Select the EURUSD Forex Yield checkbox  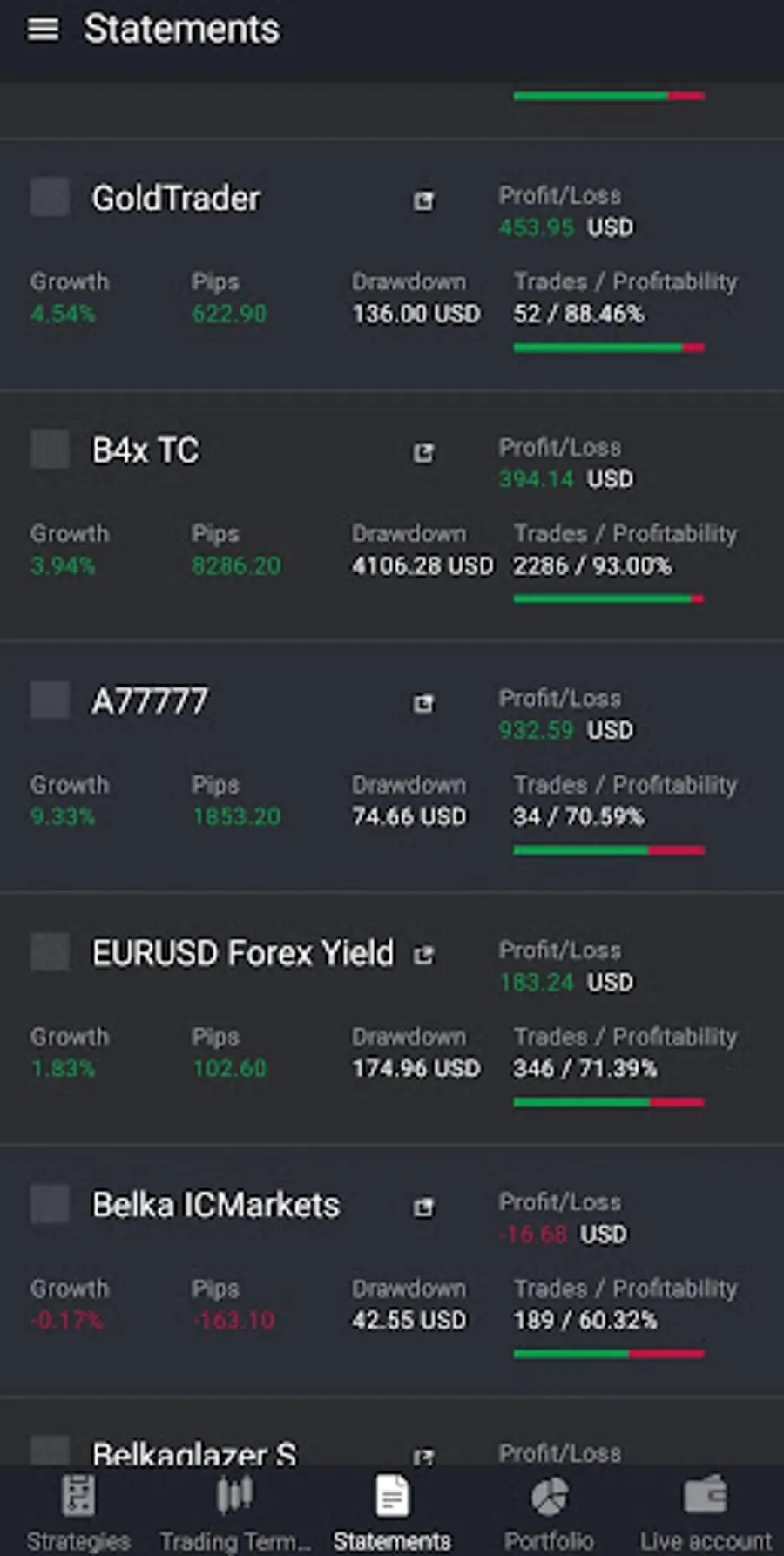[x=50, y=951]
